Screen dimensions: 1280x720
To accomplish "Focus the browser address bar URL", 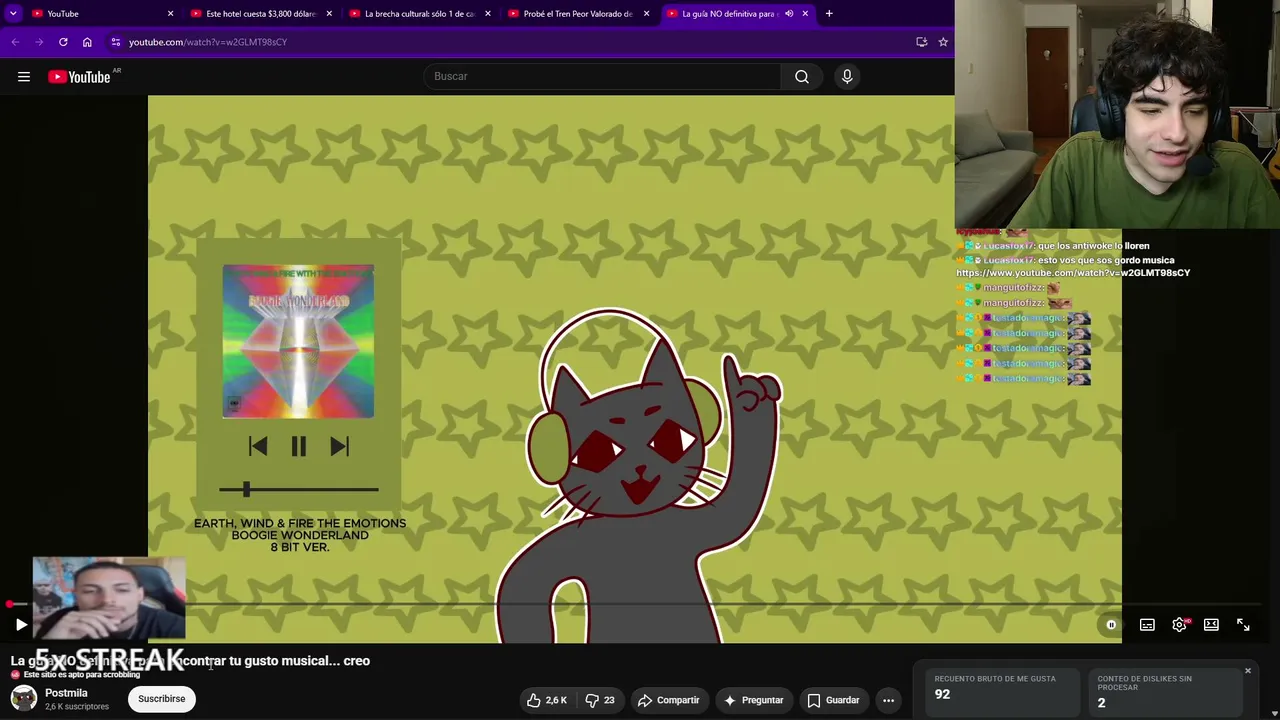I will (x=208, y=42).
